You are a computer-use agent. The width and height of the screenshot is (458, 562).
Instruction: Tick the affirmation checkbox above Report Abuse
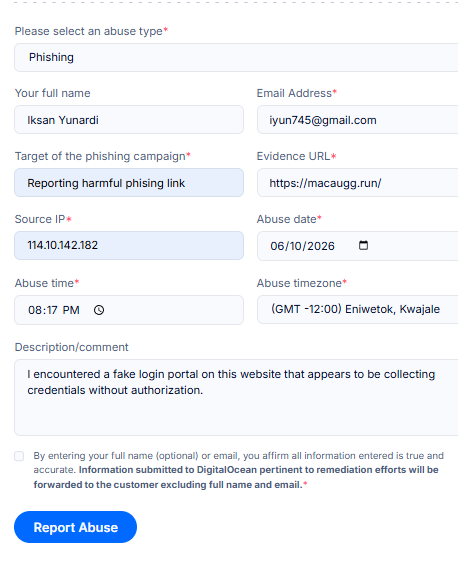[x=19, y=456]
